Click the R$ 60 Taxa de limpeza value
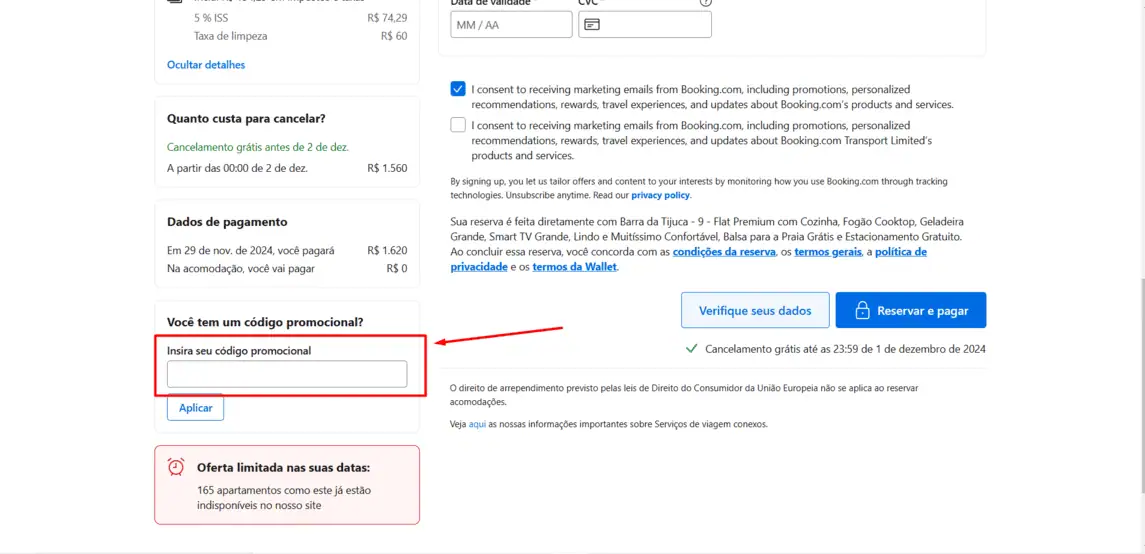 (x=394, y=36)
